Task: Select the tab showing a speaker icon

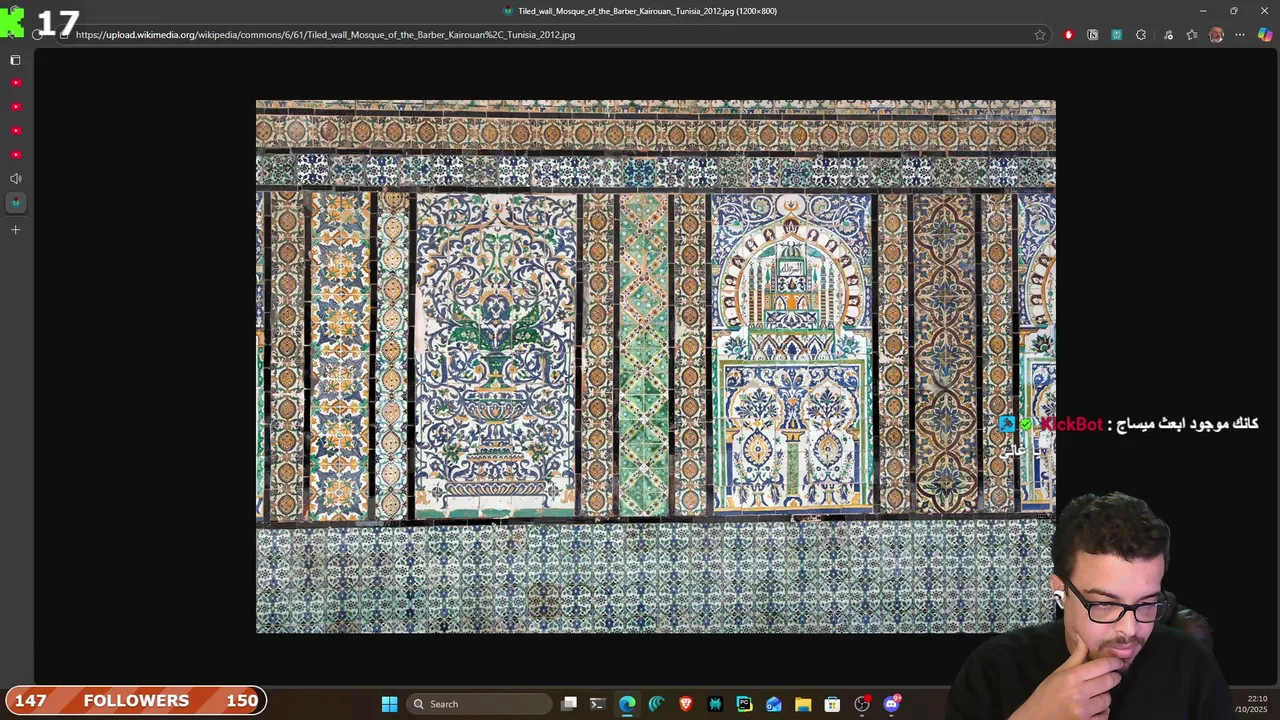Action: click(15, 179)
